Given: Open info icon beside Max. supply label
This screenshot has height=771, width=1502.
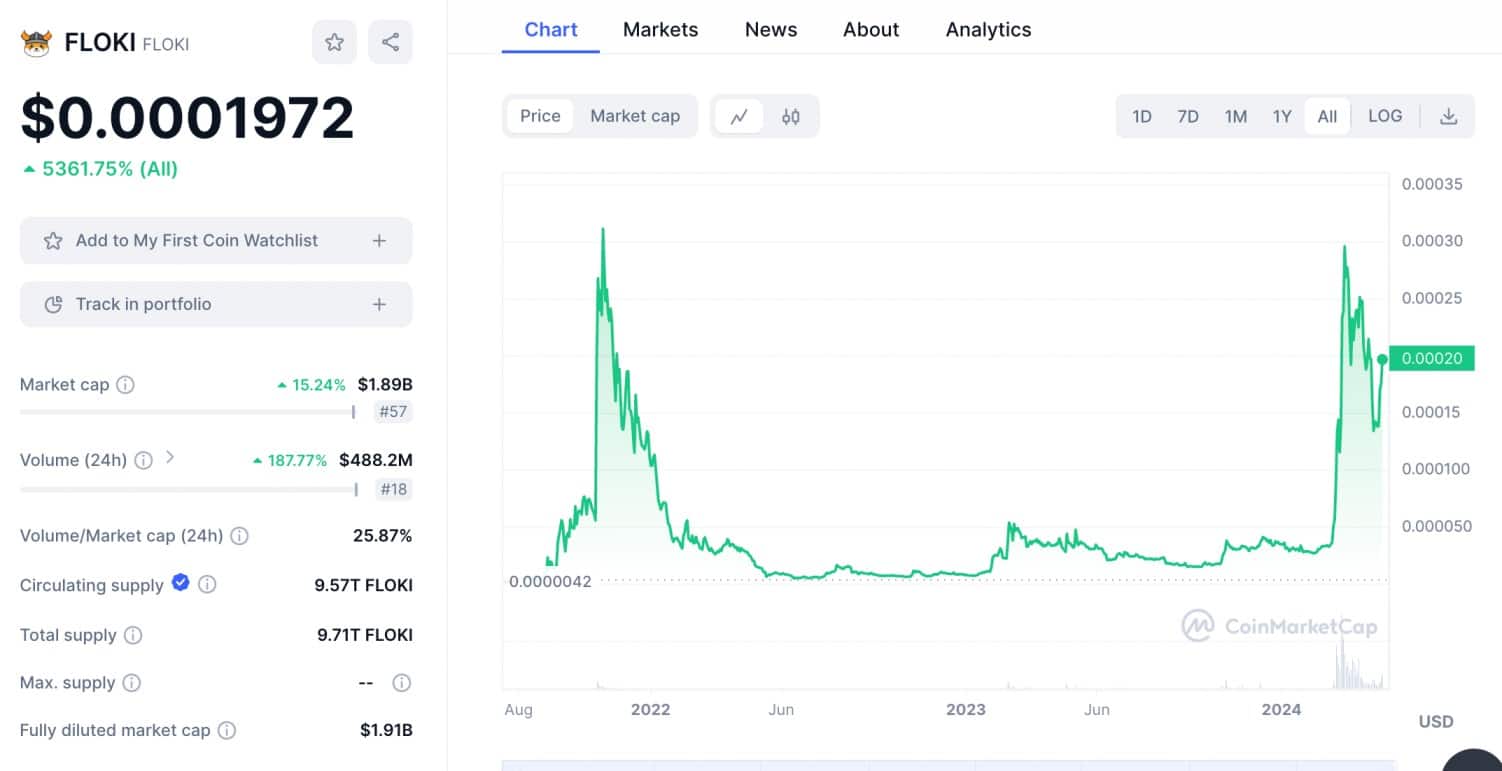Looking at the screenshot, I should 132,683.
